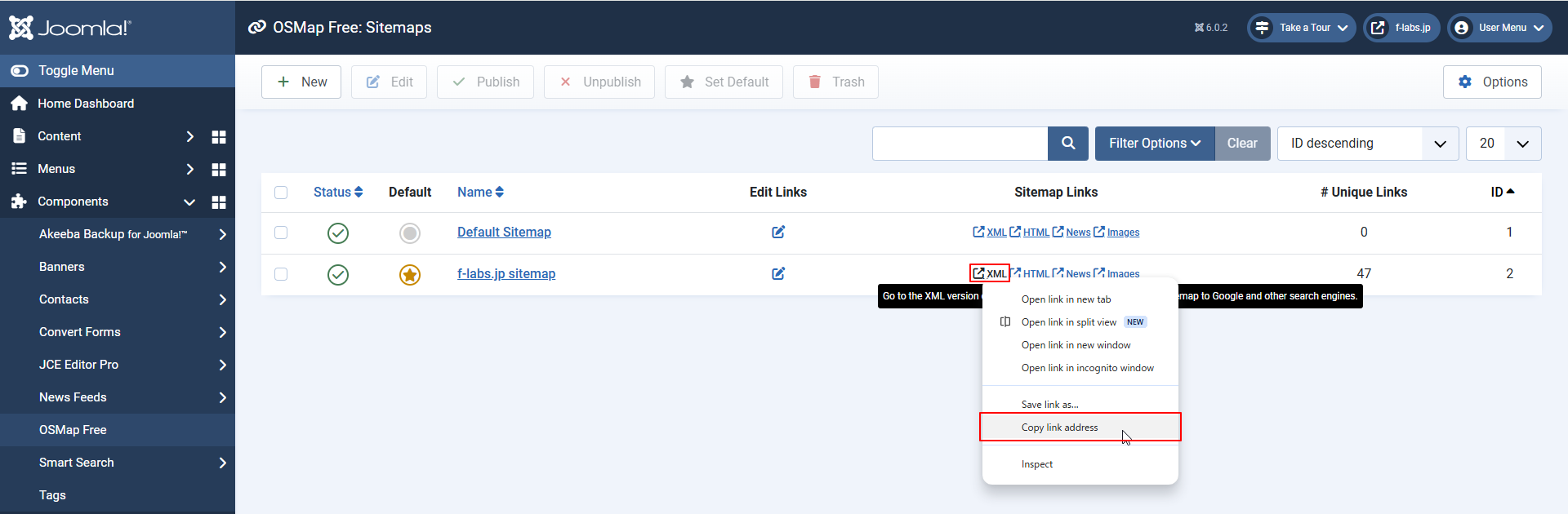The width and height of the screenshot is (1568, 514).
Task: Select Save link as...
Action: click(1080, 405)
